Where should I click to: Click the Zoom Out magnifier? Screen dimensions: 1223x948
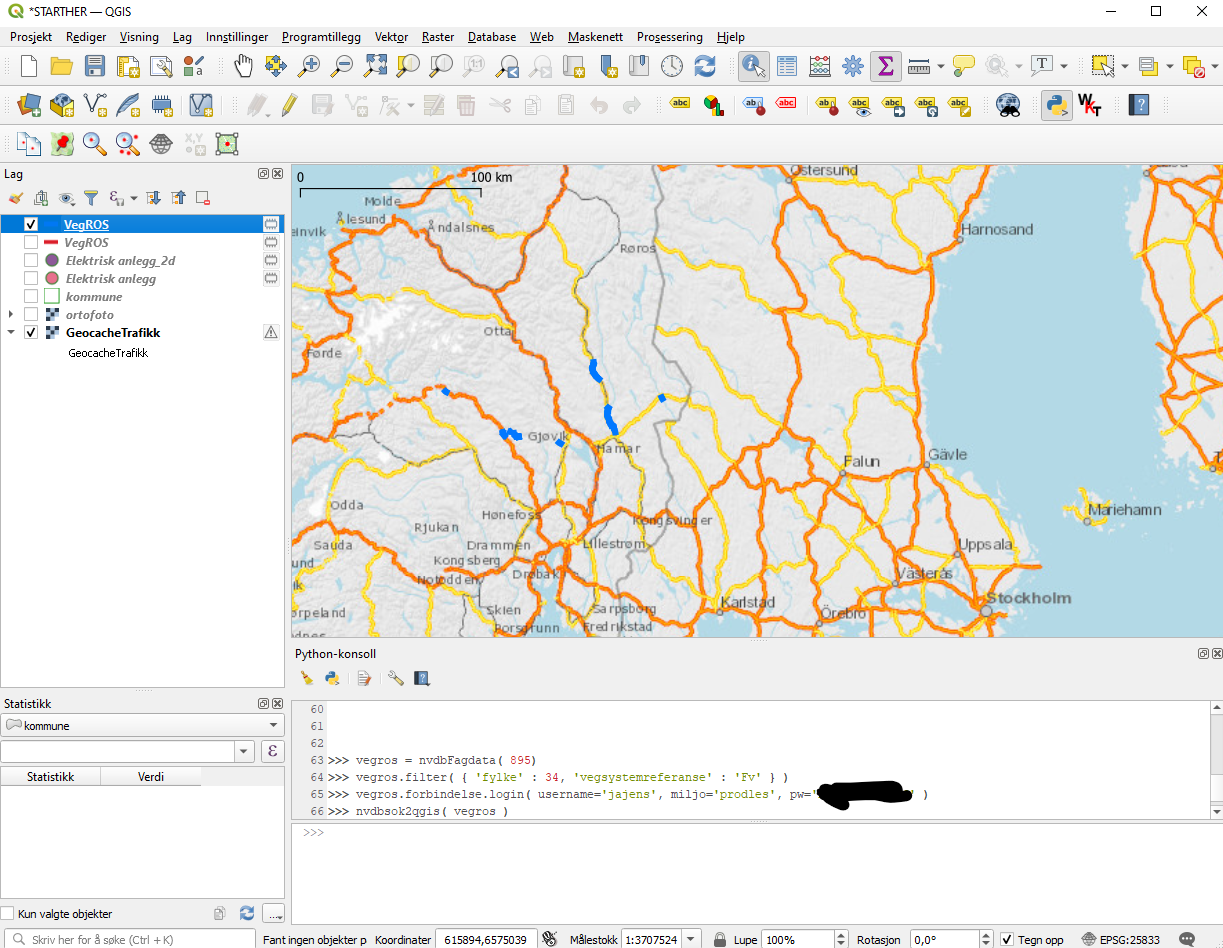[x=342, y=66]
